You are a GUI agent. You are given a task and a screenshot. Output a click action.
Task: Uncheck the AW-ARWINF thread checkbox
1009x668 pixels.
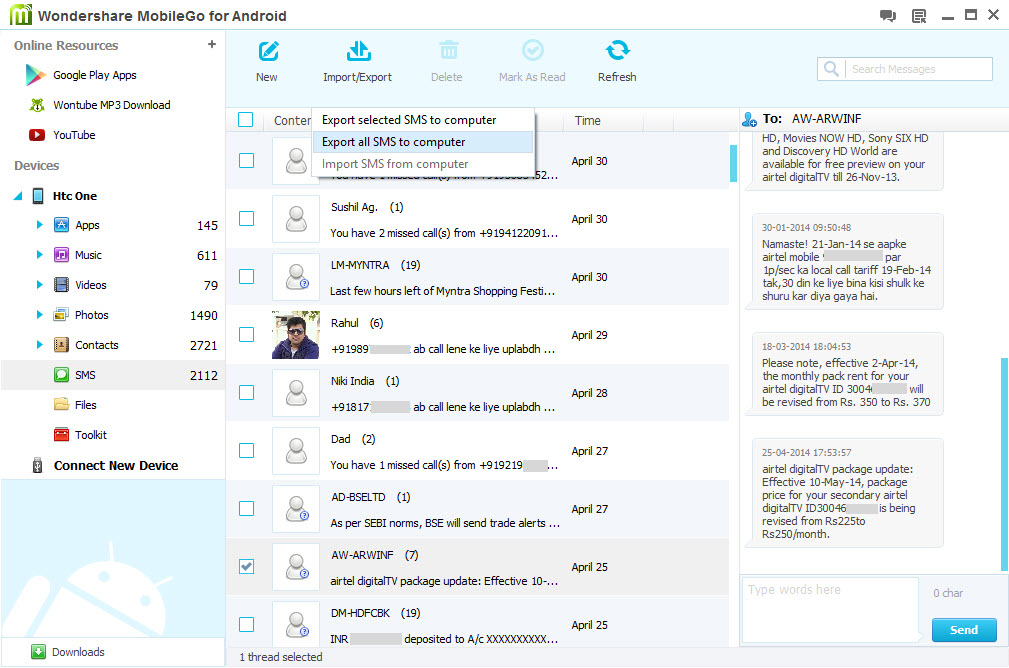(x=246, y=566)
